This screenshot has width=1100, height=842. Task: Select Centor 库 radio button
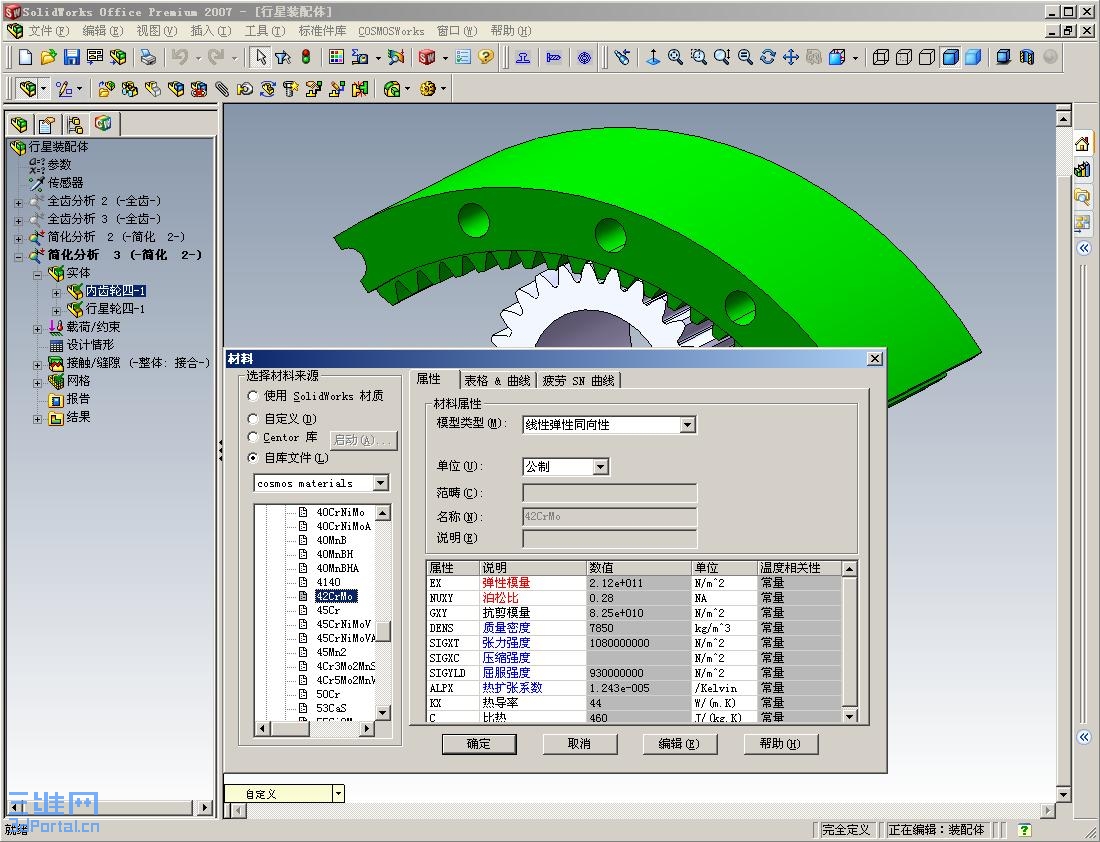click(x=253, y=437)
